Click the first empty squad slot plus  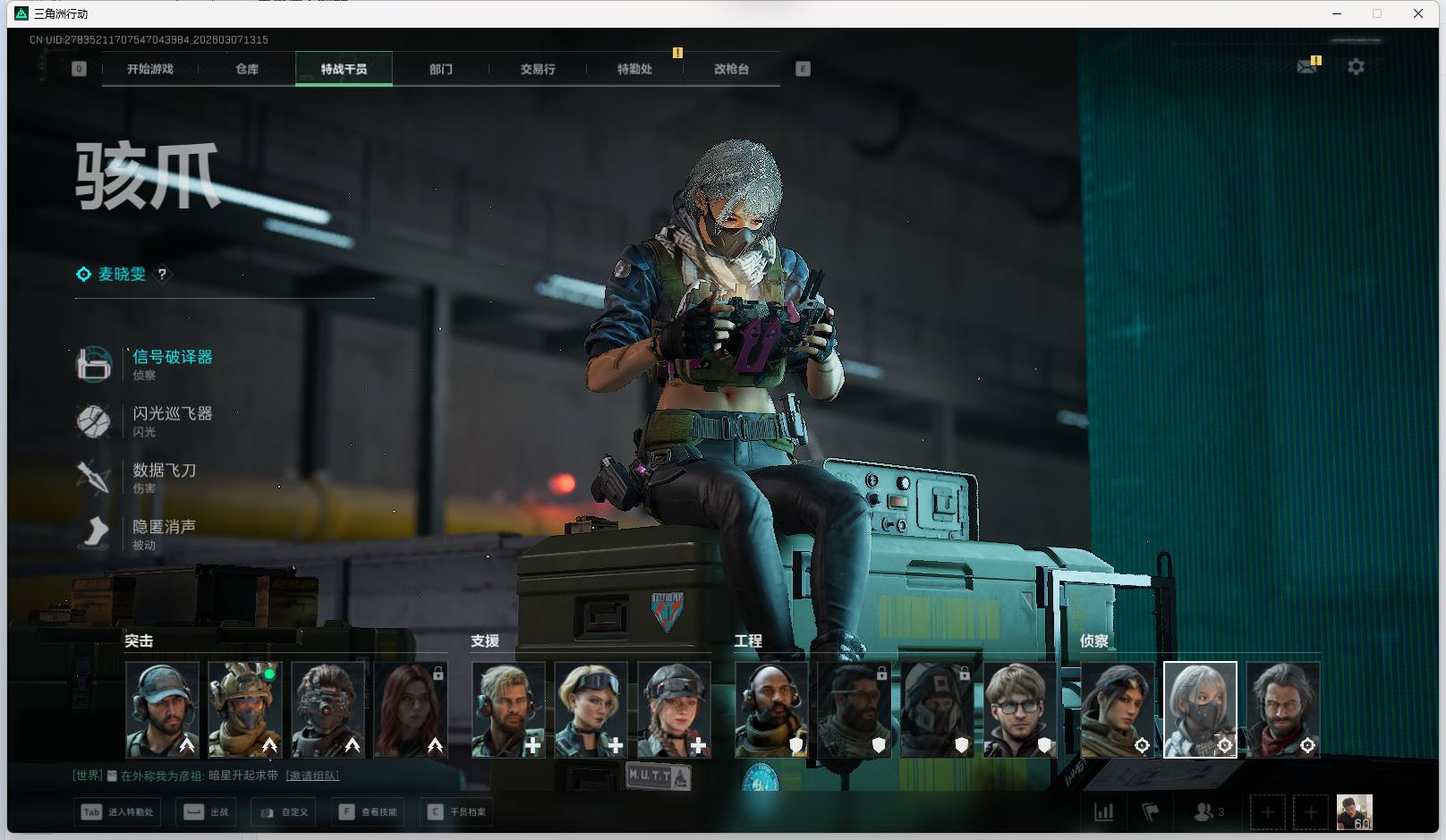pos(1267,812)
